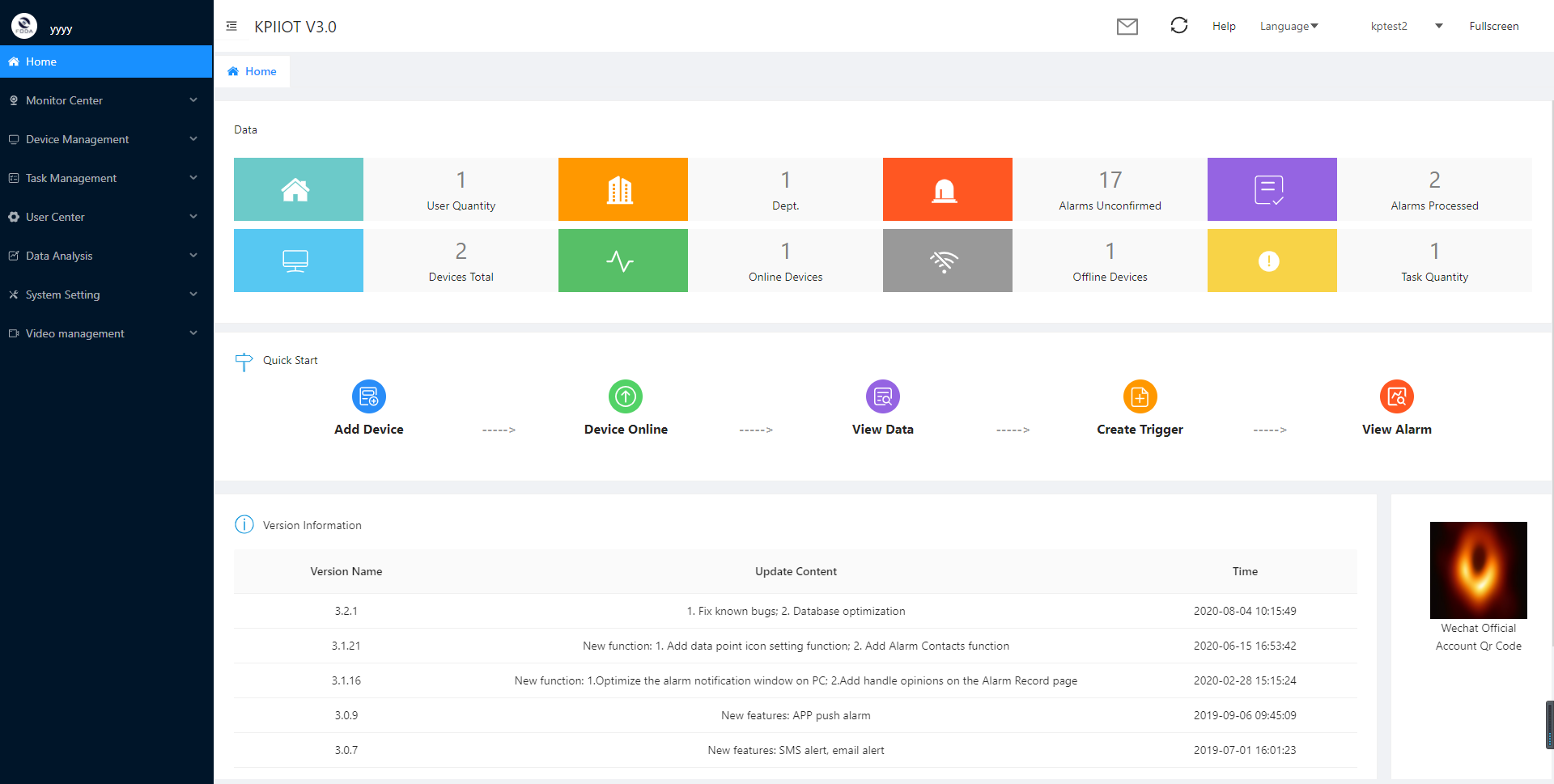Expand Monitor Center chevron
Screen dimensions: 1554x784
[x=193, y=100]
